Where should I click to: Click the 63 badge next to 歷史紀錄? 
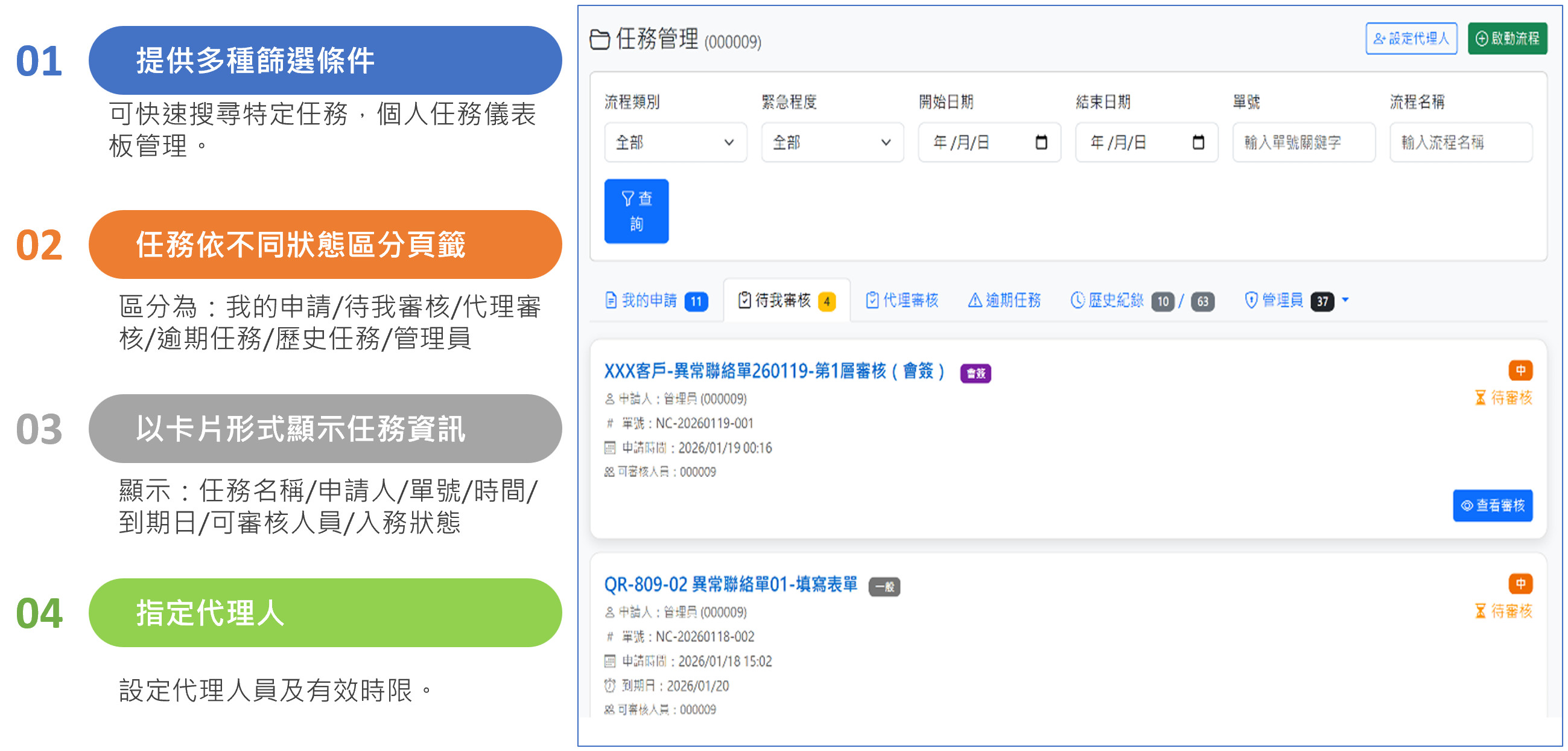click(1202, 301)
